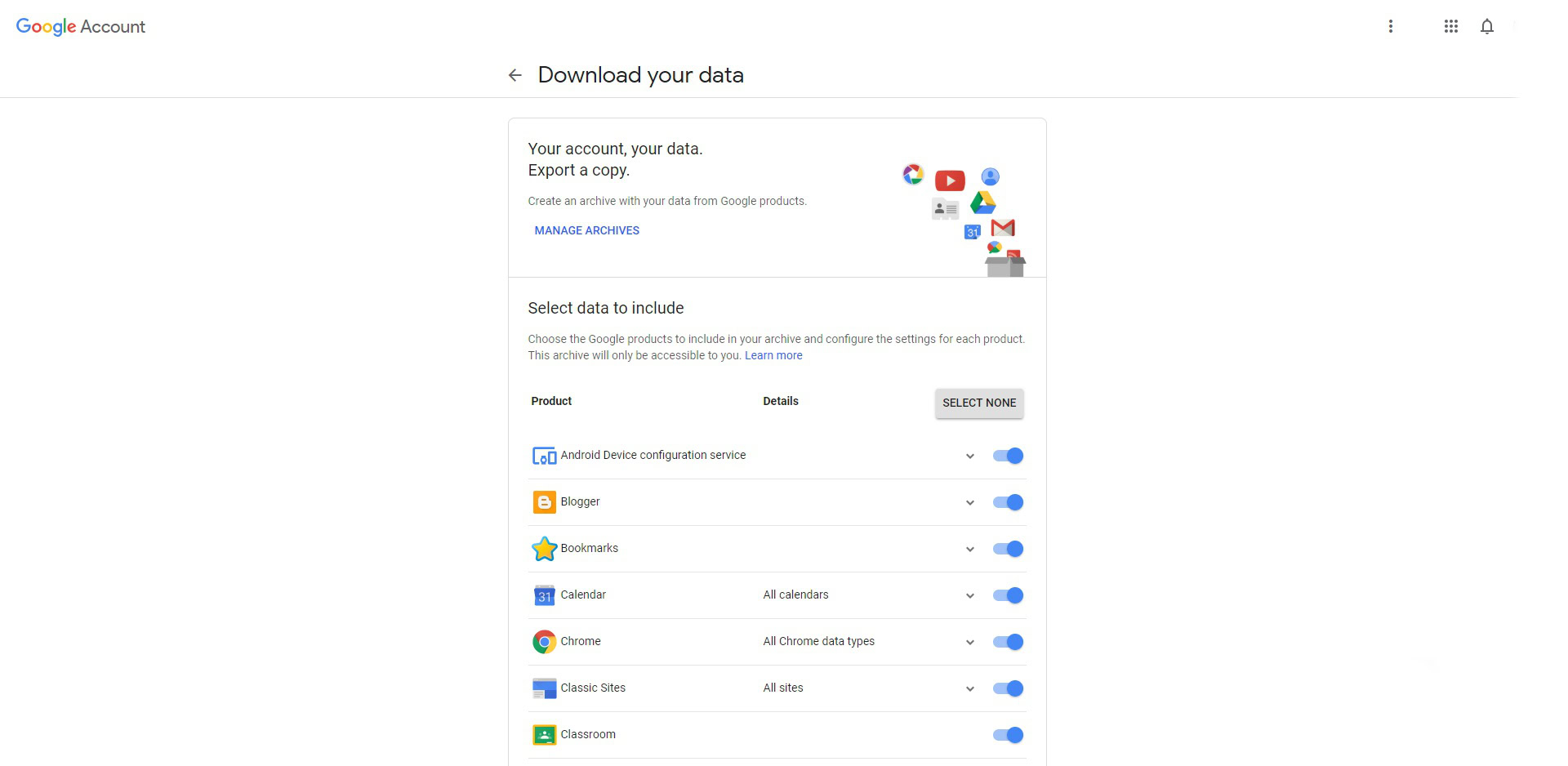Disable the Blogger export toggle
This screenshot has height=766, width=1568.
[x=1009, y=502]
